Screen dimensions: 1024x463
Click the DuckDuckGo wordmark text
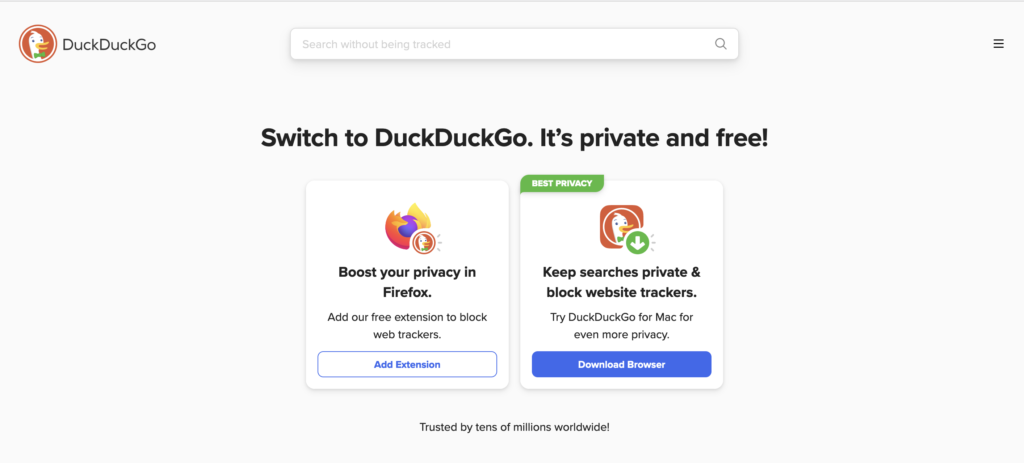109,44
